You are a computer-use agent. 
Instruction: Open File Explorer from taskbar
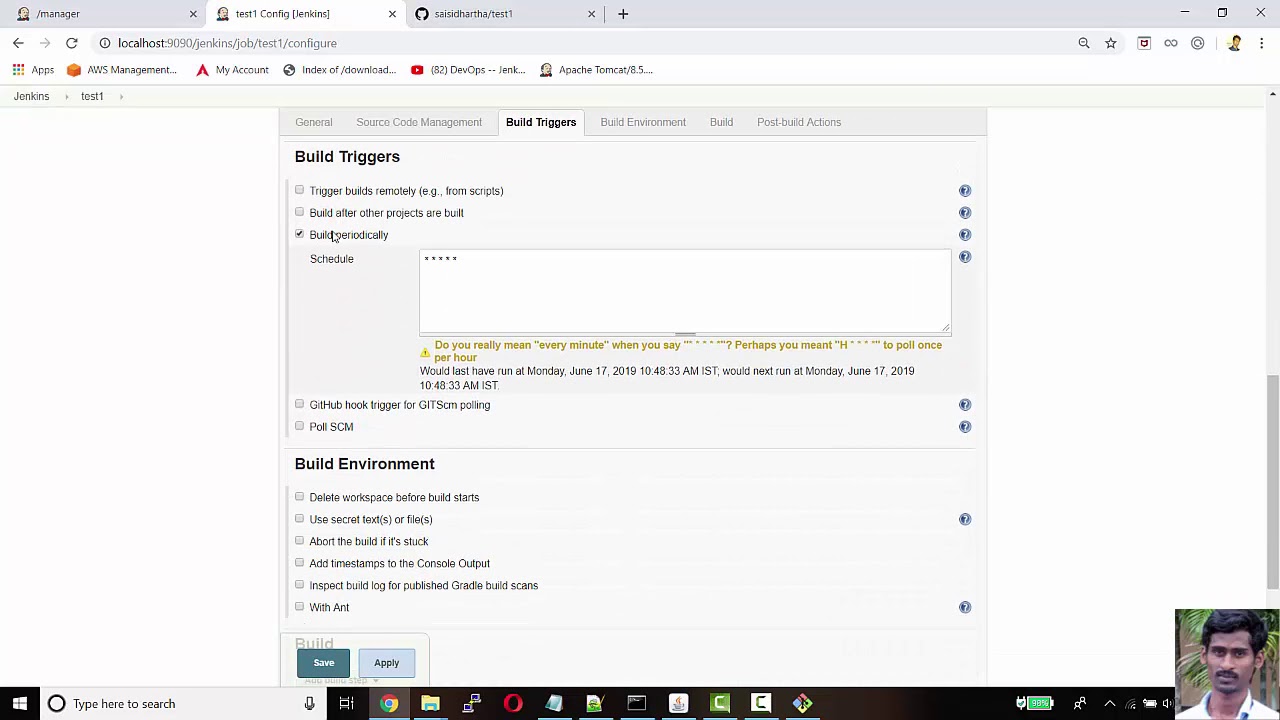(x=430, y=704)
